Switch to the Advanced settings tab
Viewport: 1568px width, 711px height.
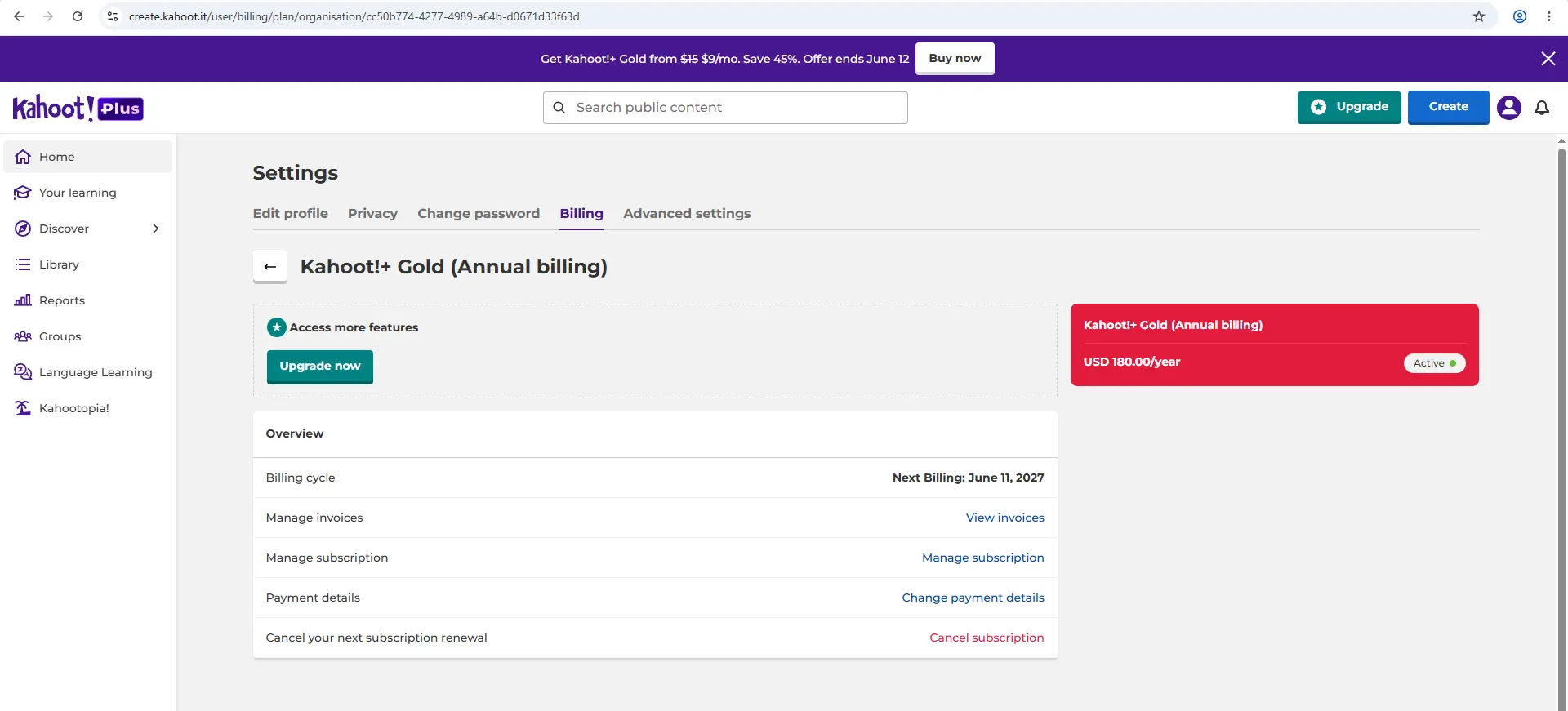click(687, 214)
